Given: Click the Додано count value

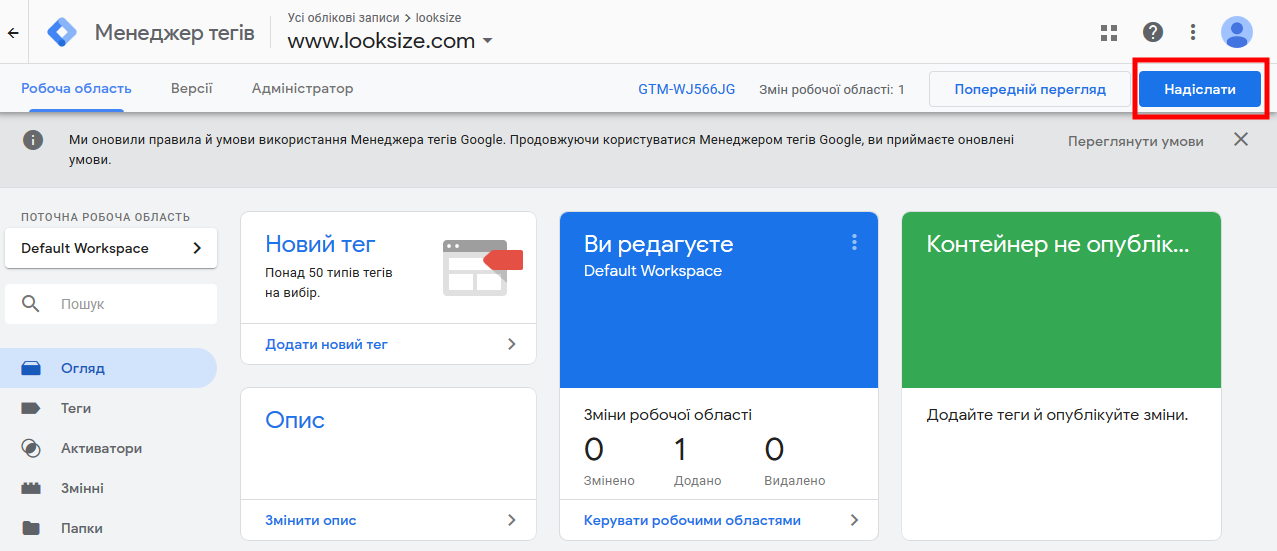Looking at the screenshot, I should [681, 449].
